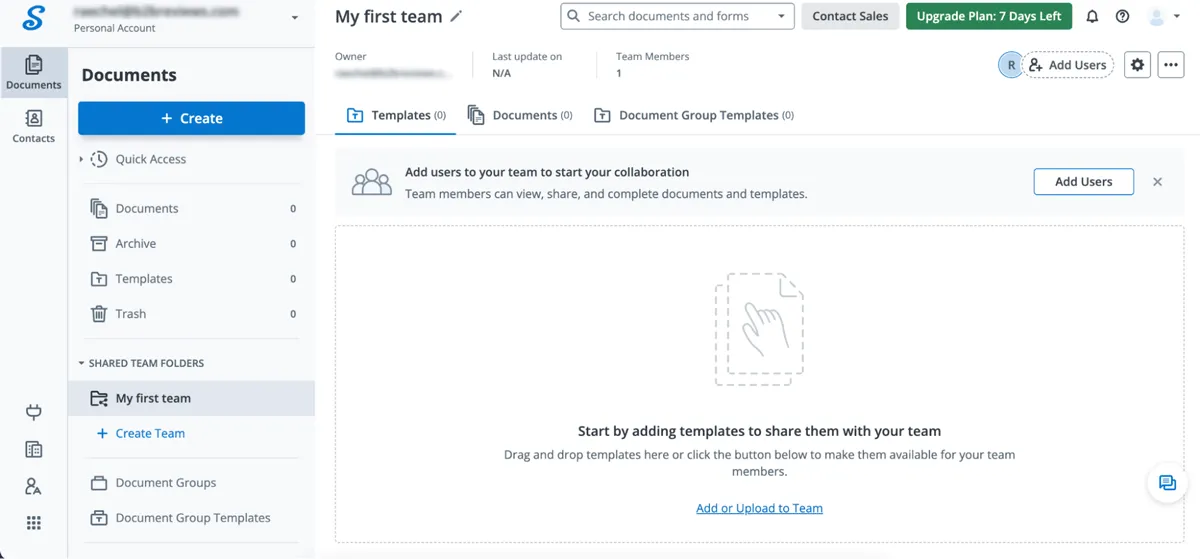
Task: Edit team name with pencil icon
Action: tap(457, 16)
